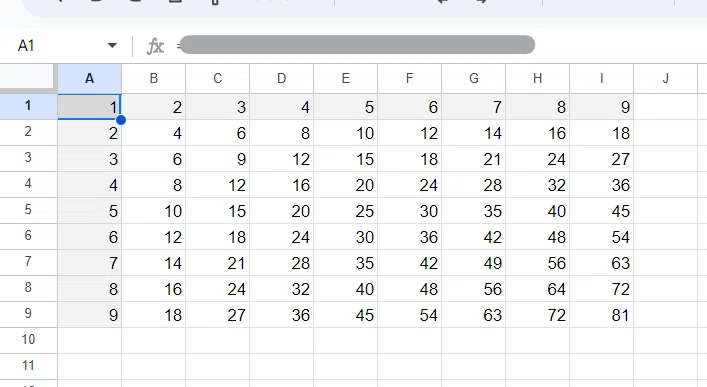Select the row 1 header
The image size is (707, 387).
[28, 106]
